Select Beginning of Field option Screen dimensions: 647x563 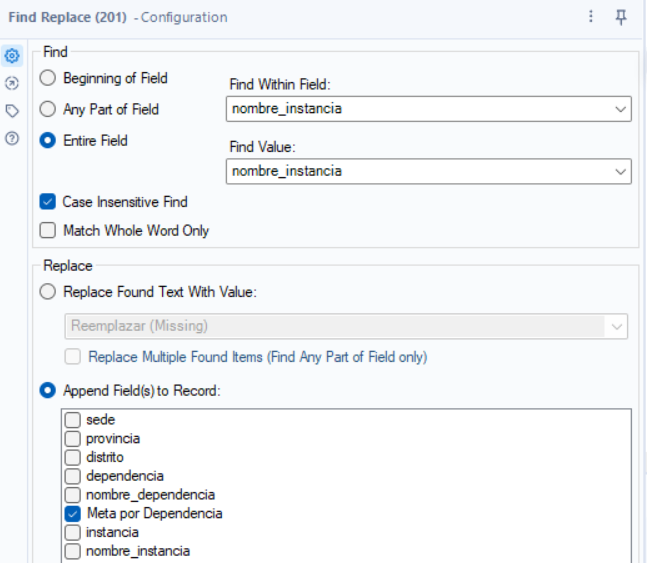pos(47,78)
